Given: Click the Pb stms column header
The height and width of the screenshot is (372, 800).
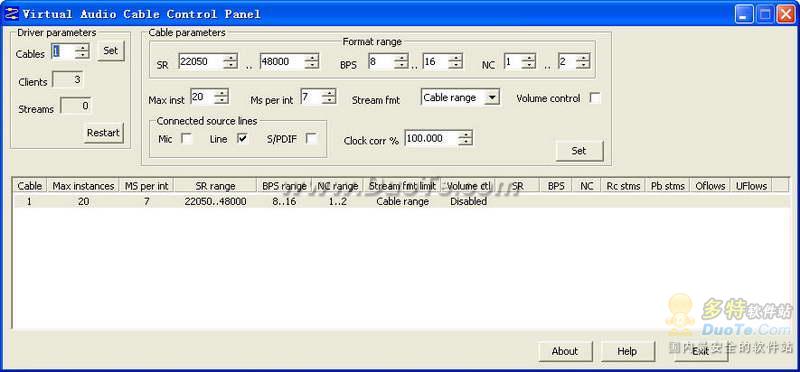Looking at the screenshot, I should point(667,186).
